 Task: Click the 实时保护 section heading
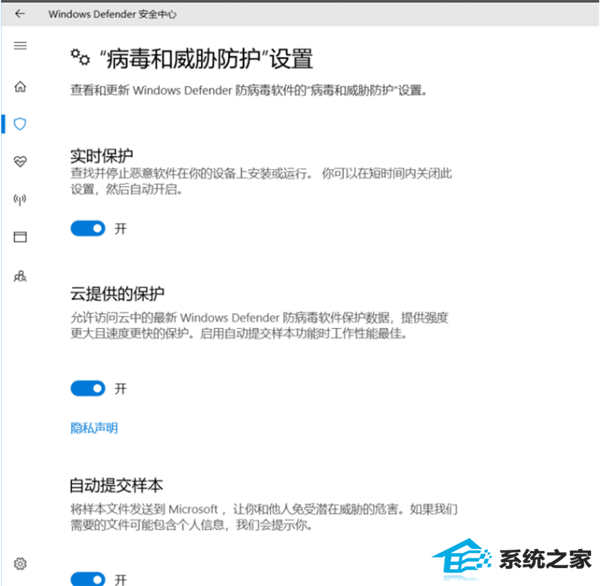[x=102, y=156]
